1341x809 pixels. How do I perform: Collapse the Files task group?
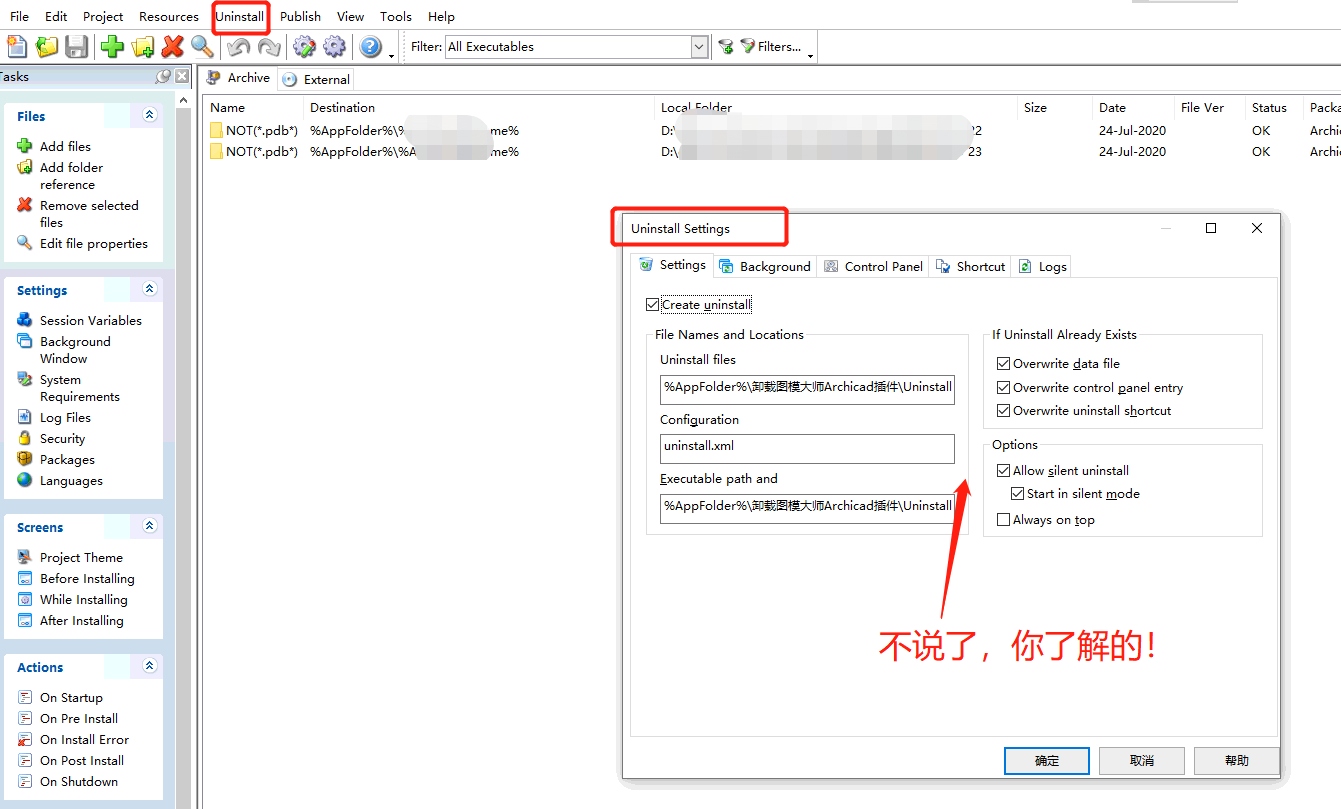[x=150, y=115]
